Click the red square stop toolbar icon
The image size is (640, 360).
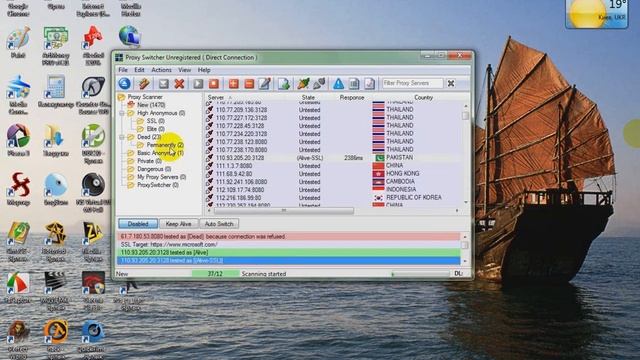coord(214,84)
